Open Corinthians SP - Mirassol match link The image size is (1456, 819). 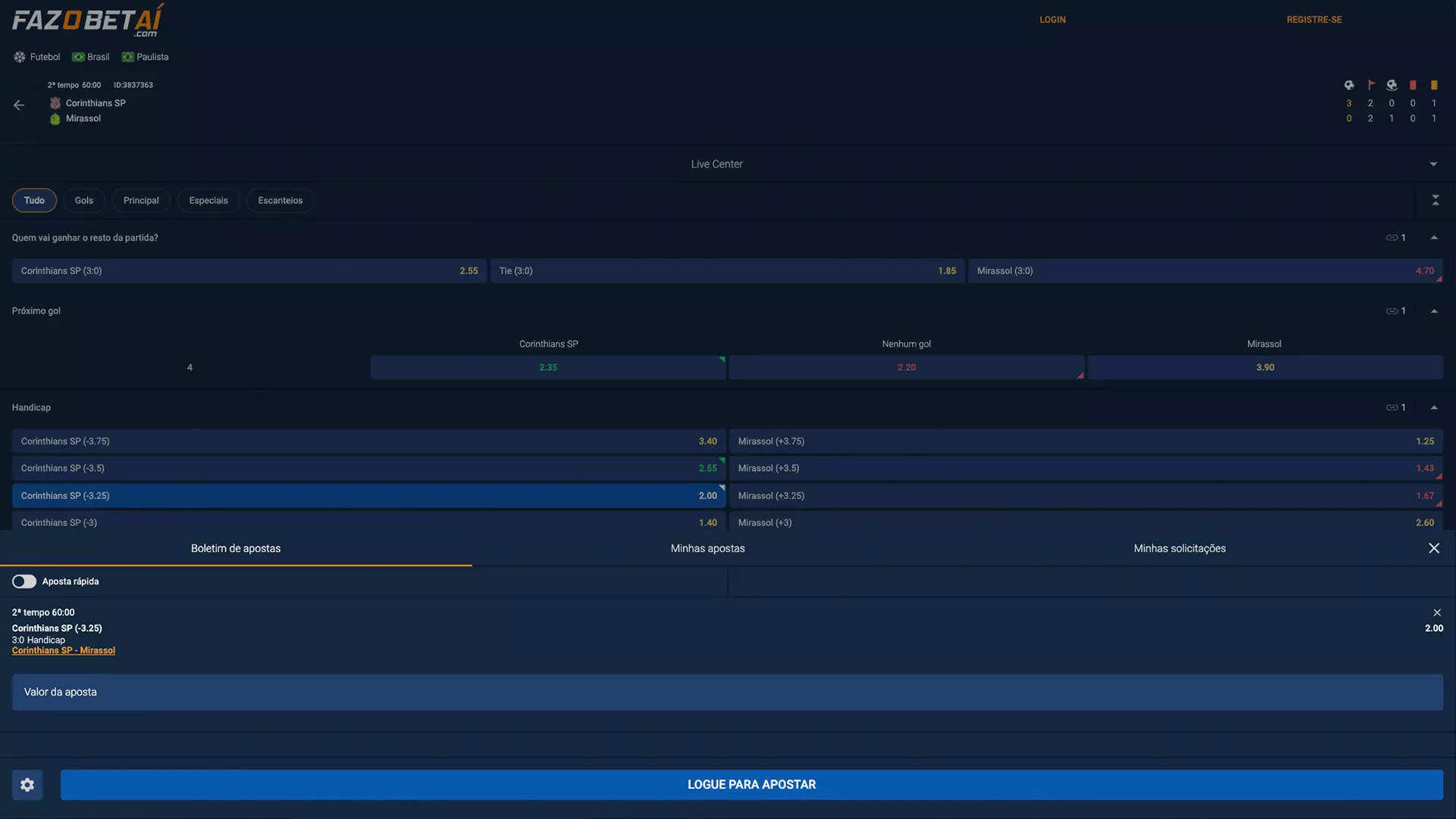(64, 651)
